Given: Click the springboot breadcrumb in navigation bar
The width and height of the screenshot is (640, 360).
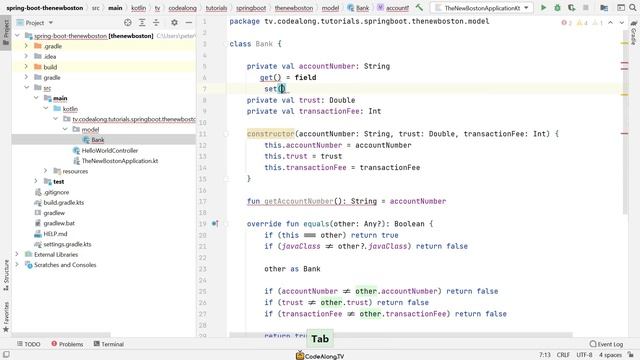Looking at the screenshot, I should point(251,8).
